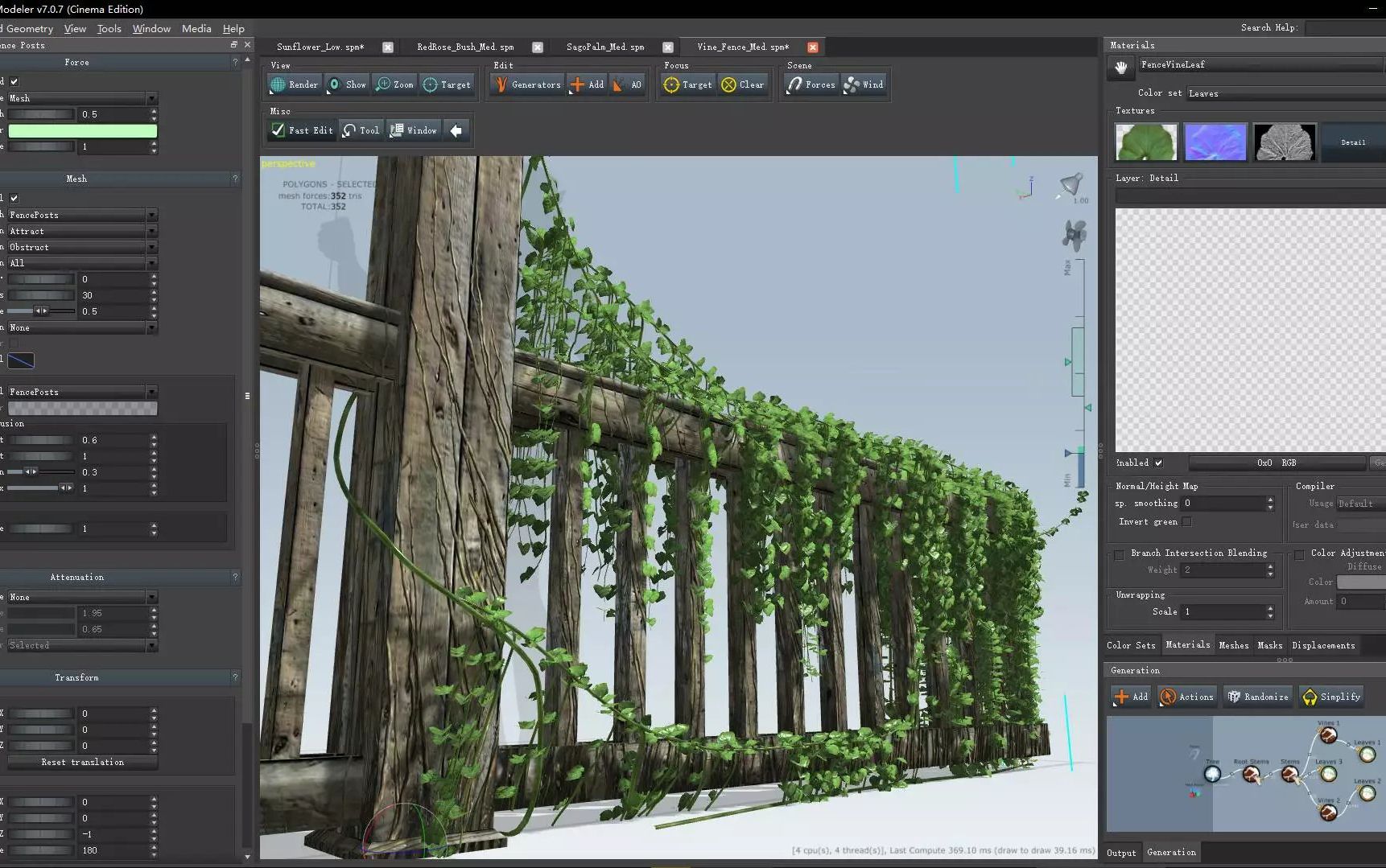This screenshot has height=868, width=1386.
Task: Expand the Obstruct dropdown
Action: point(82,247)
